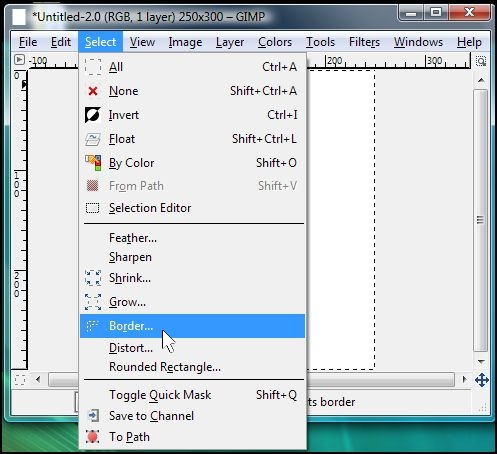
Task: Click the Save to Channel icon
Action: [x=93, y=416]
